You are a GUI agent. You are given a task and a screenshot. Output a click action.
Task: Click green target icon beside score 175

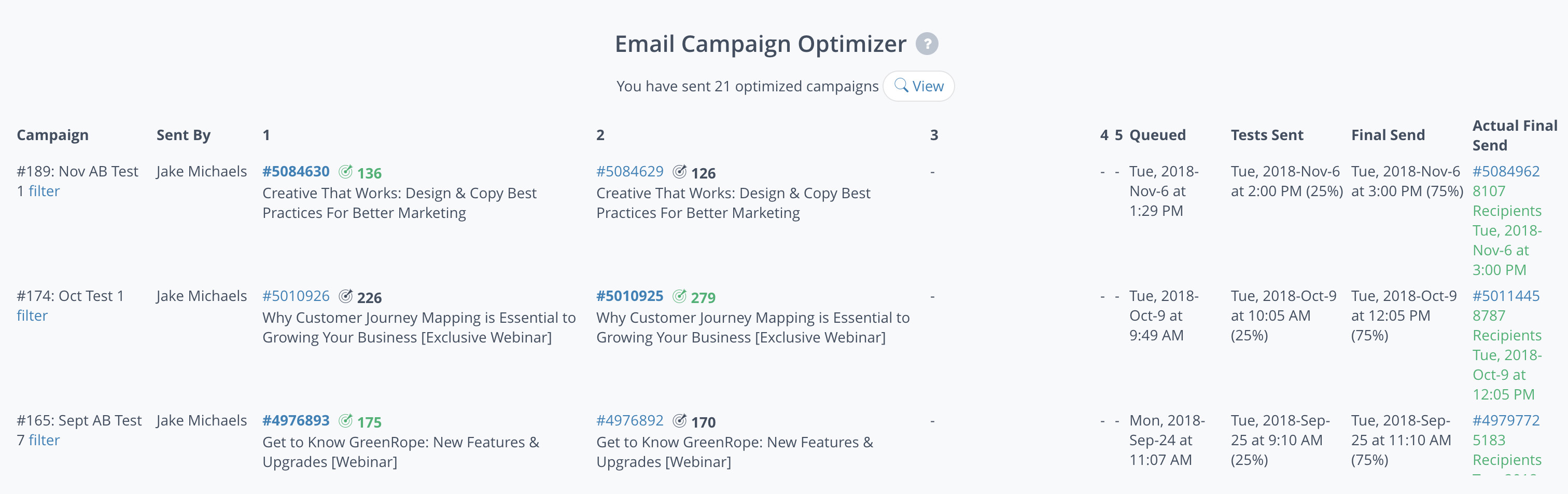click(345, 421)
